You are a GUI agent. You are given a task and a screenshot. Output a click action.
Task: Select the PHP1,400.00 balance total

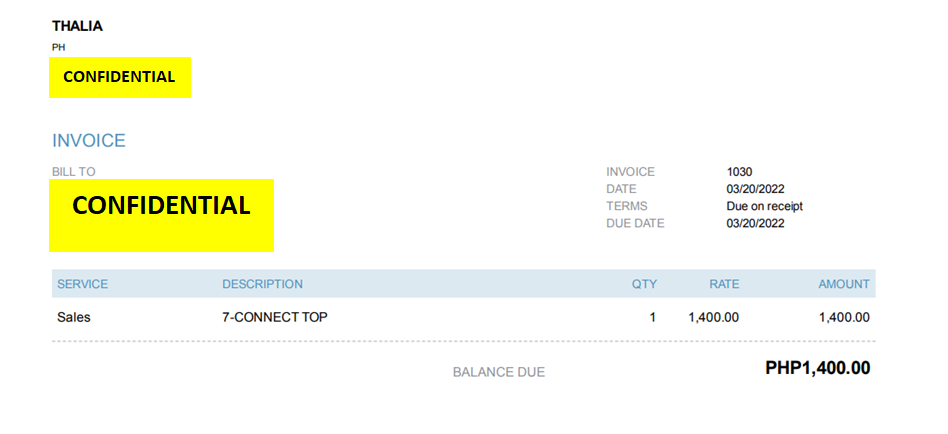[817, 368]
